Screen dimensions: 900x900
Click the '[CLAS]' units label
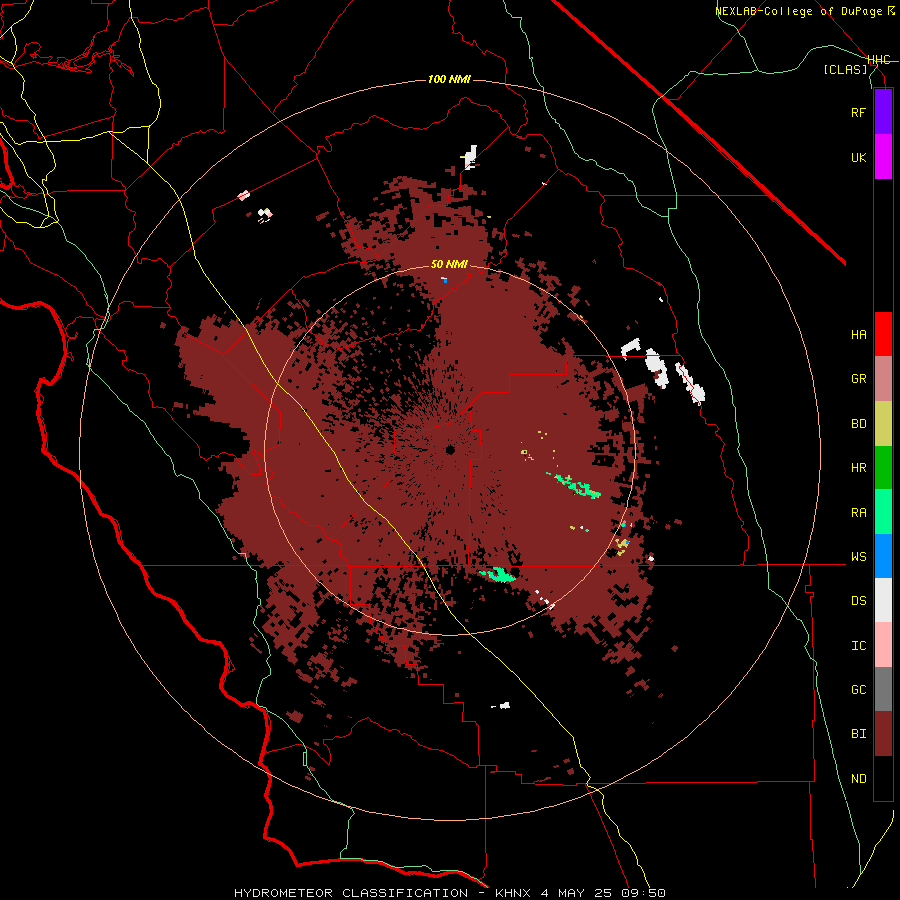coord(845,69)
